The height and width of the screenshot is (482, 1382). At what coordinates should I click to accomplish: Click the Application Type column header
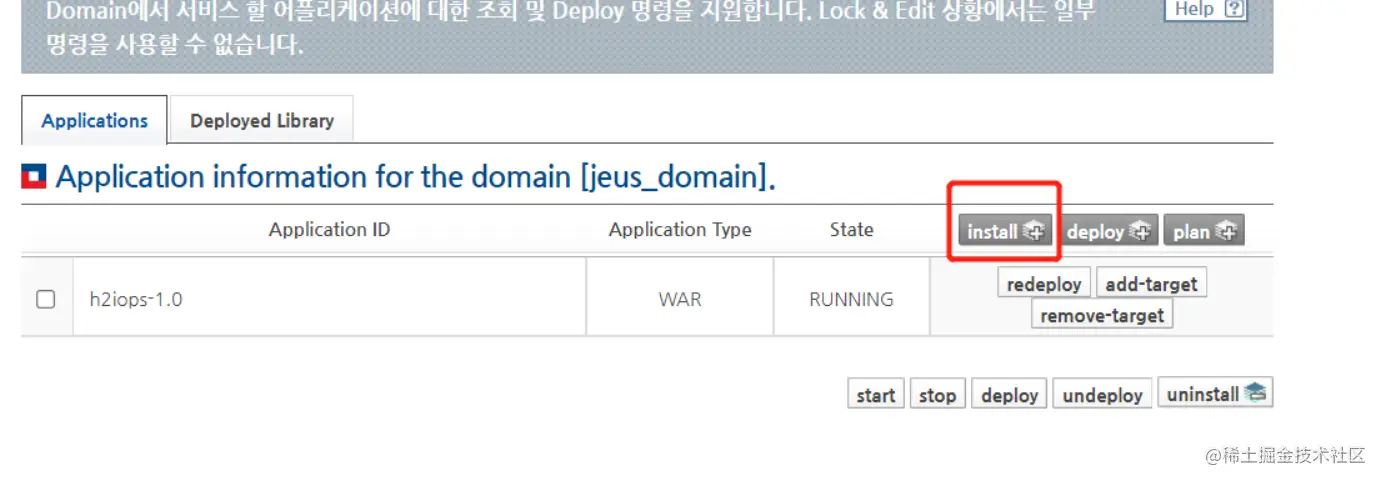pyautogui.click(x=680, y=229)
